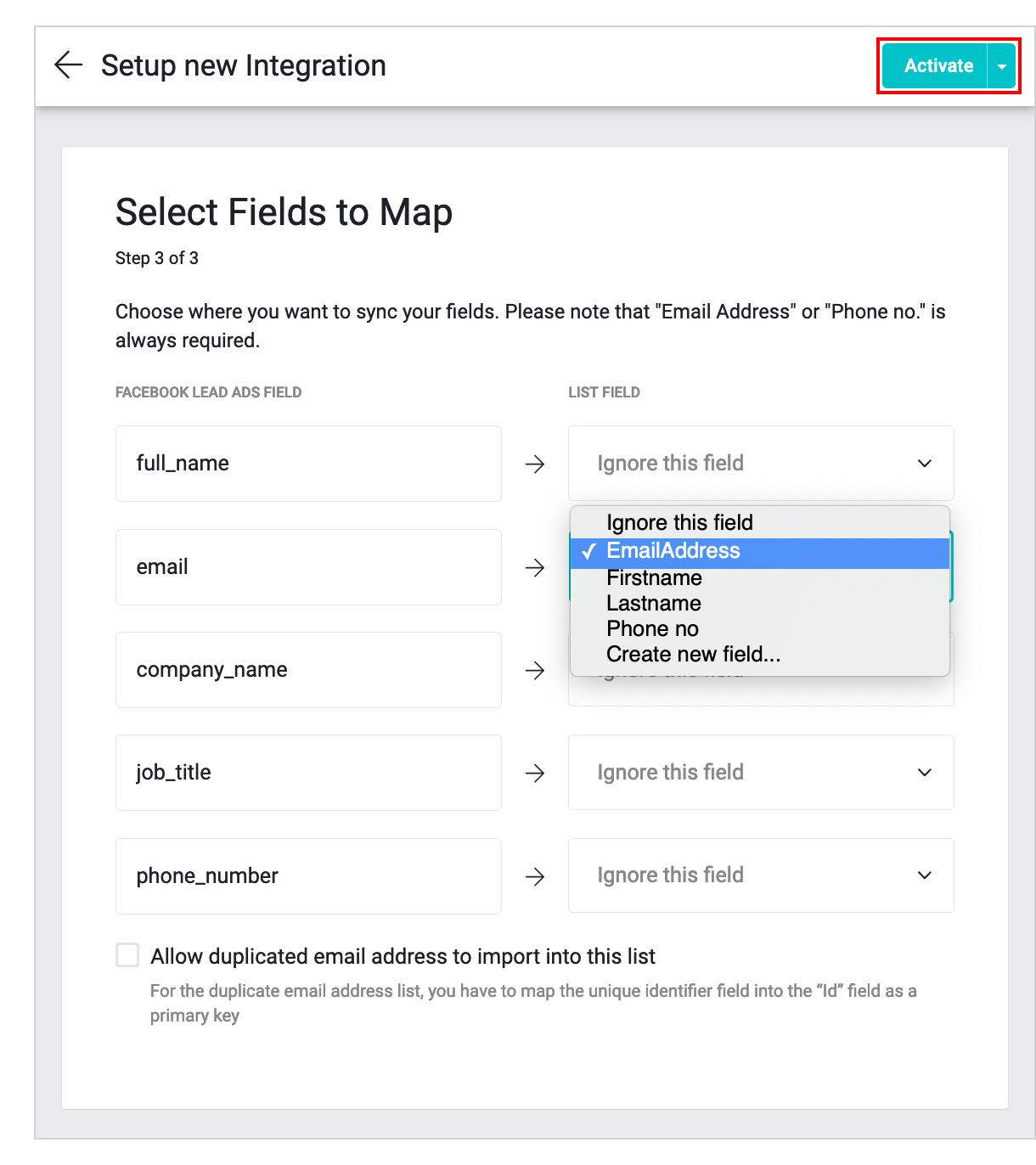This screenshot has width=1036, height=1165.
Task: Select Lastname option from the list
Action: 653,604
